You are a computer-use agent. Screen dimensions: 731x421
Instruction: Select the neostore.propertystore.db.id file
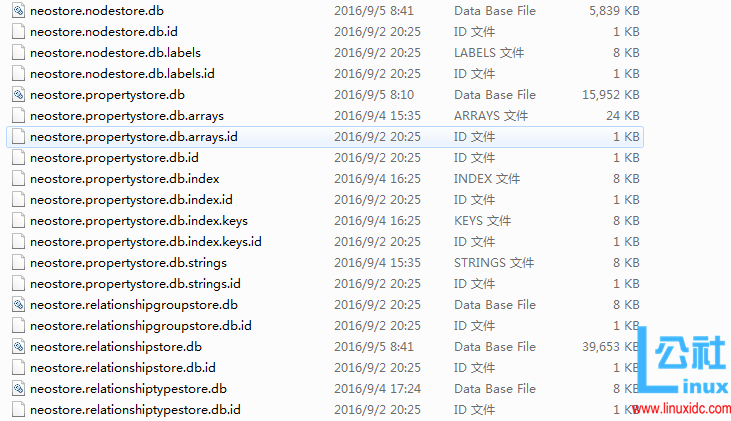point(114,158)
